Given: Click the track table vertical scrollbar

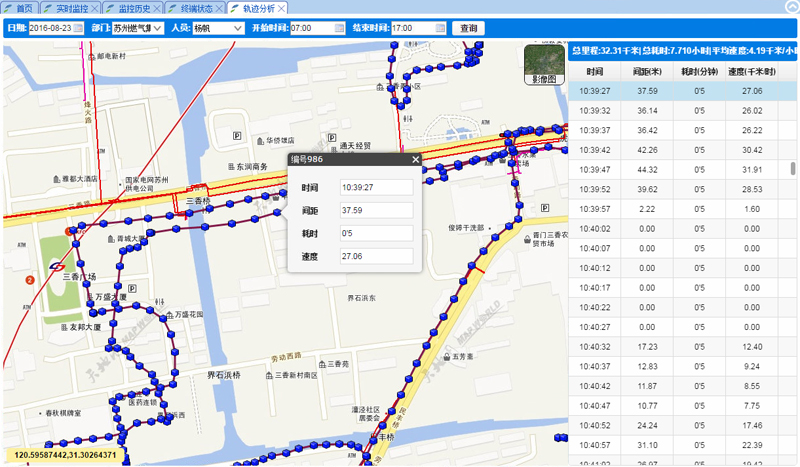Looking at the screenshot, I should (x=793, y=170).
